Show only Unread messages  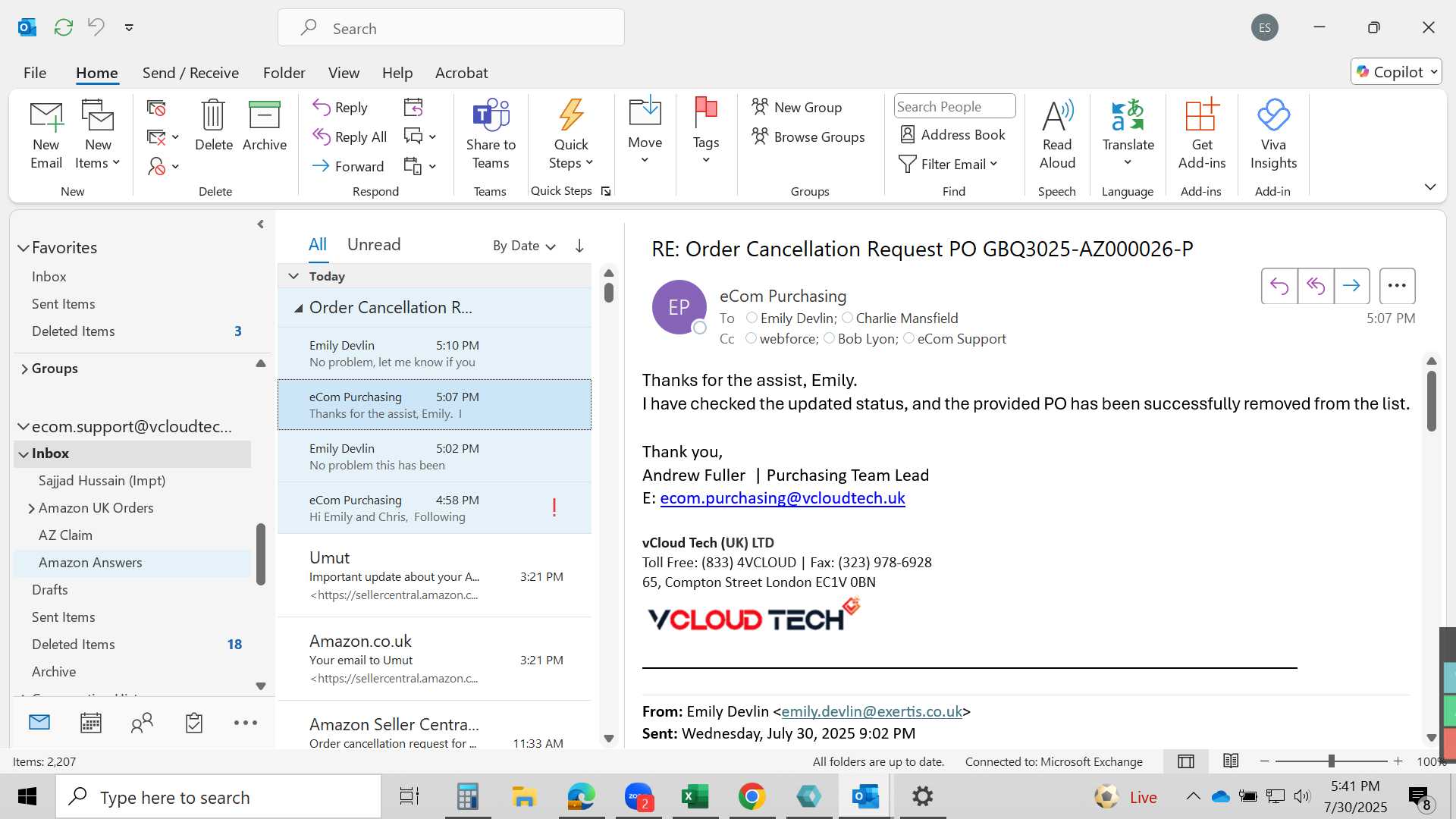click(x=374, y=244)
